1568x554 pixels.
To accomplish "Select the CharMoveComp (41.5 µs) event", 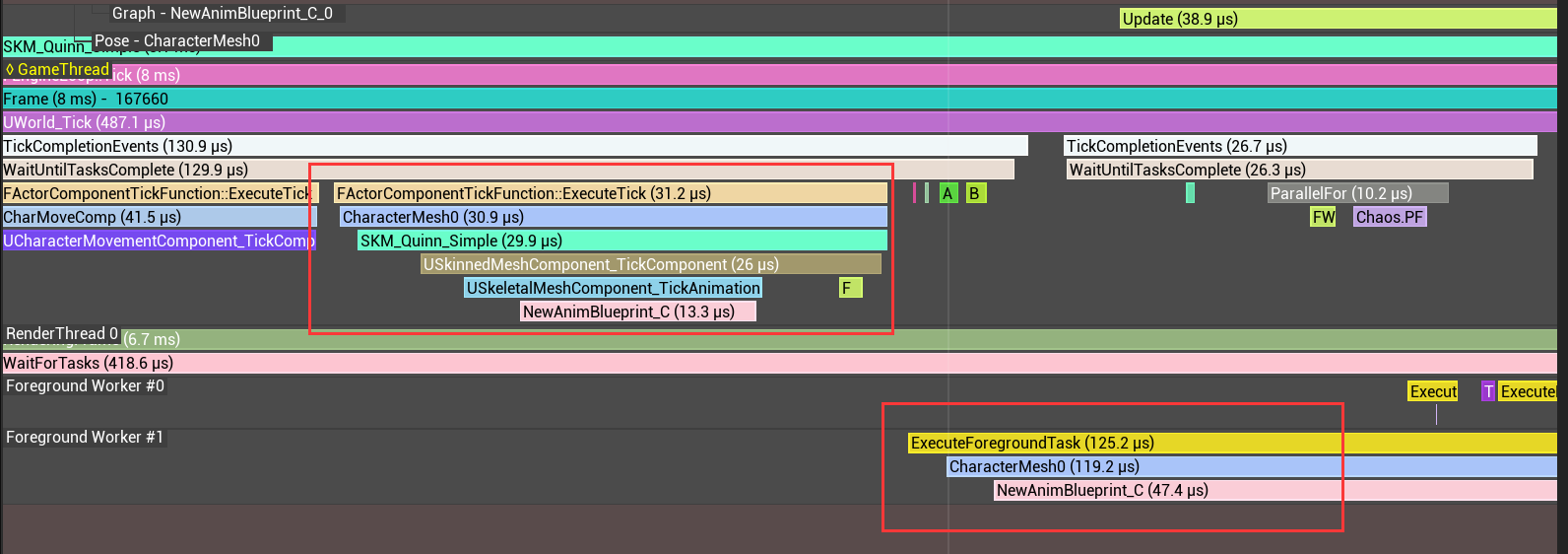I will pos(158,217).
